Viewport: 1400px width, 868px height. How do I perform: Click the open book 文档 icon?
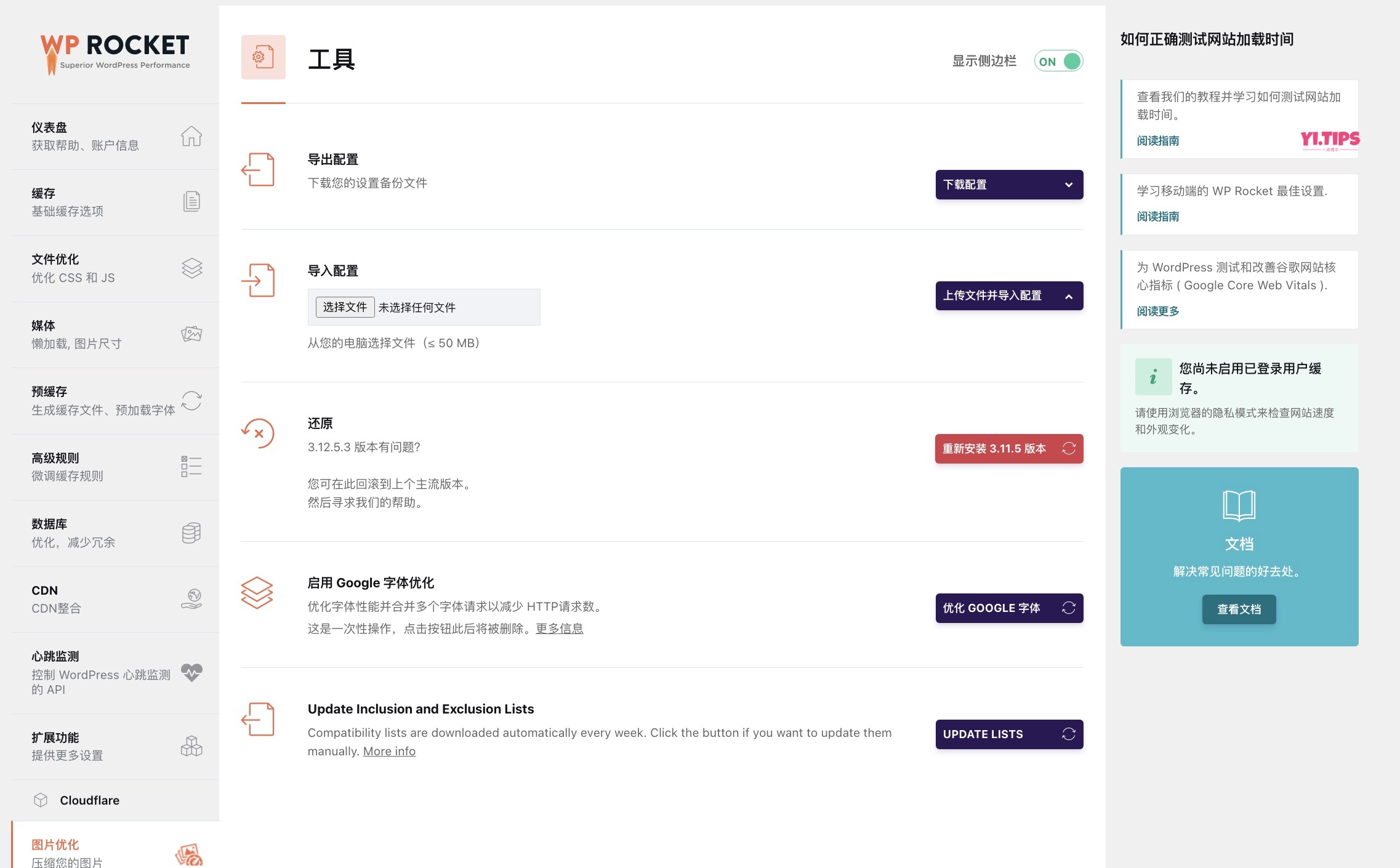(x=1239, y=505)
